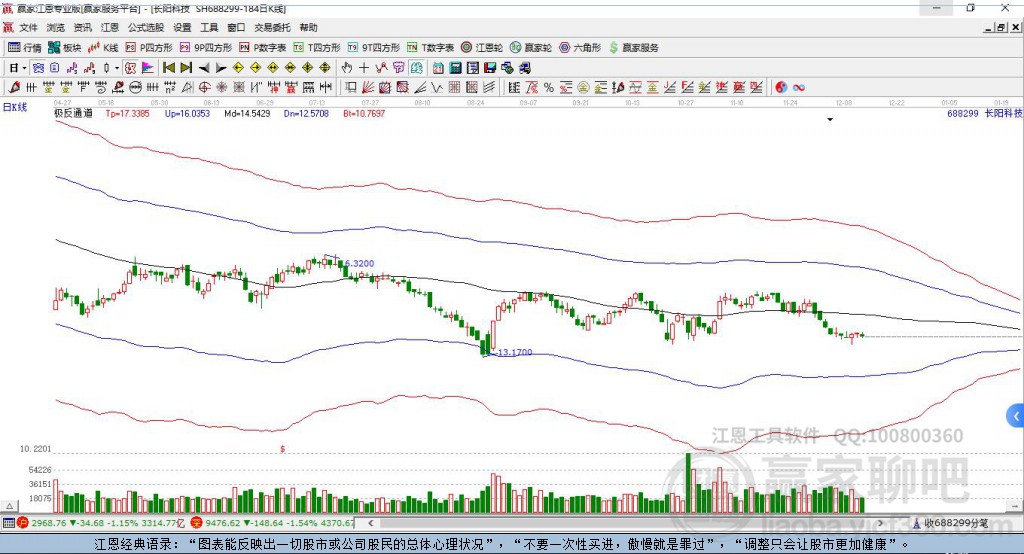Open the 工具 menu
Viewport: 1024px width, 554px height.
[209, 27]
